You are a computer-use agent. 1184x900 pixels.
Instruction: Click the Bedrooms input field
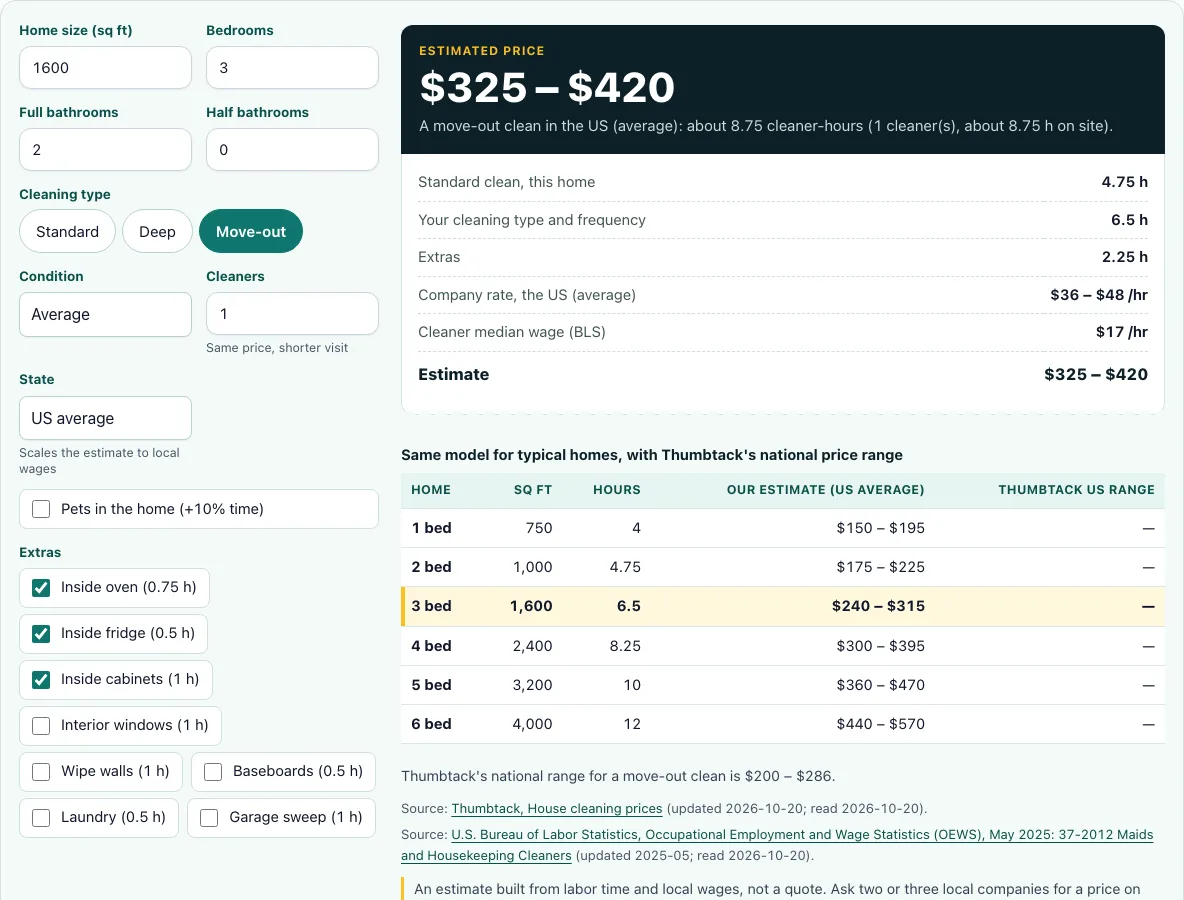292,68
